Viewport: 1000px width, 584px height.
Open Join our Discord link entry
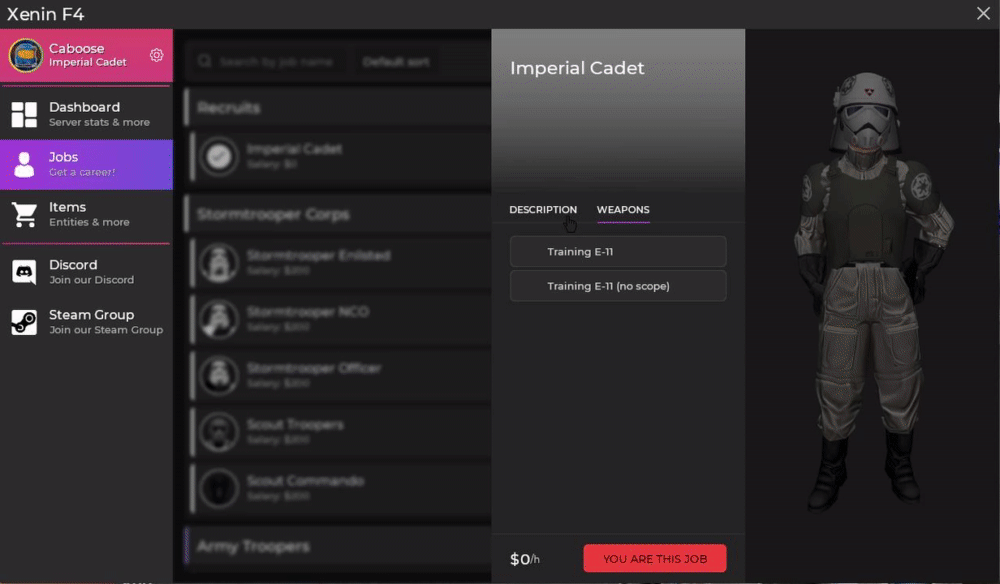click(86, 272)
